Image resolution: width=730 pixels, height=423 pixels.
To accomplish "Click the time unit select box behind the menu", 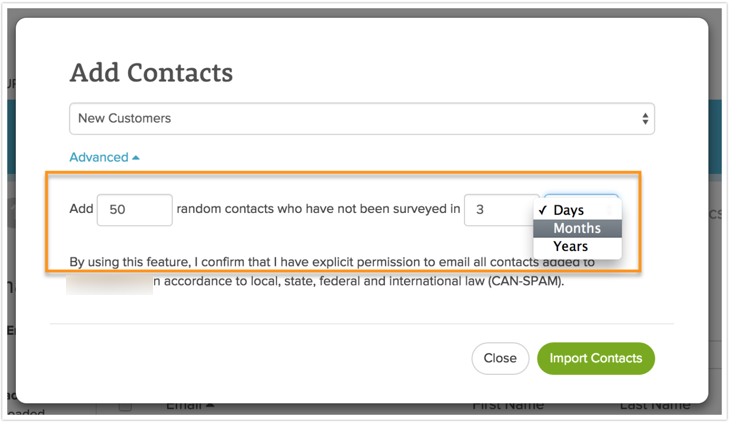I will 581,197.
